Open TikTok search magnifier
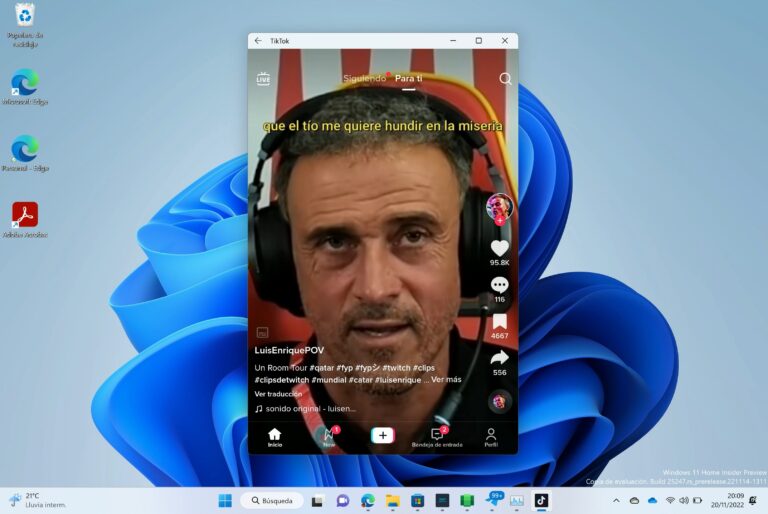768x514 pixels. tap(505, 79)
